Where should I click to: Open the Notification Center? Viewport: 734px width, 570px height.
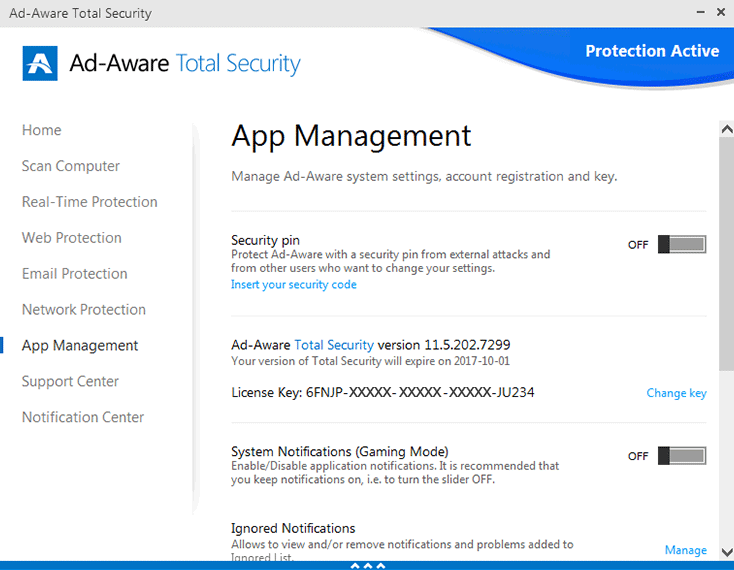click(x=83, y=418)
